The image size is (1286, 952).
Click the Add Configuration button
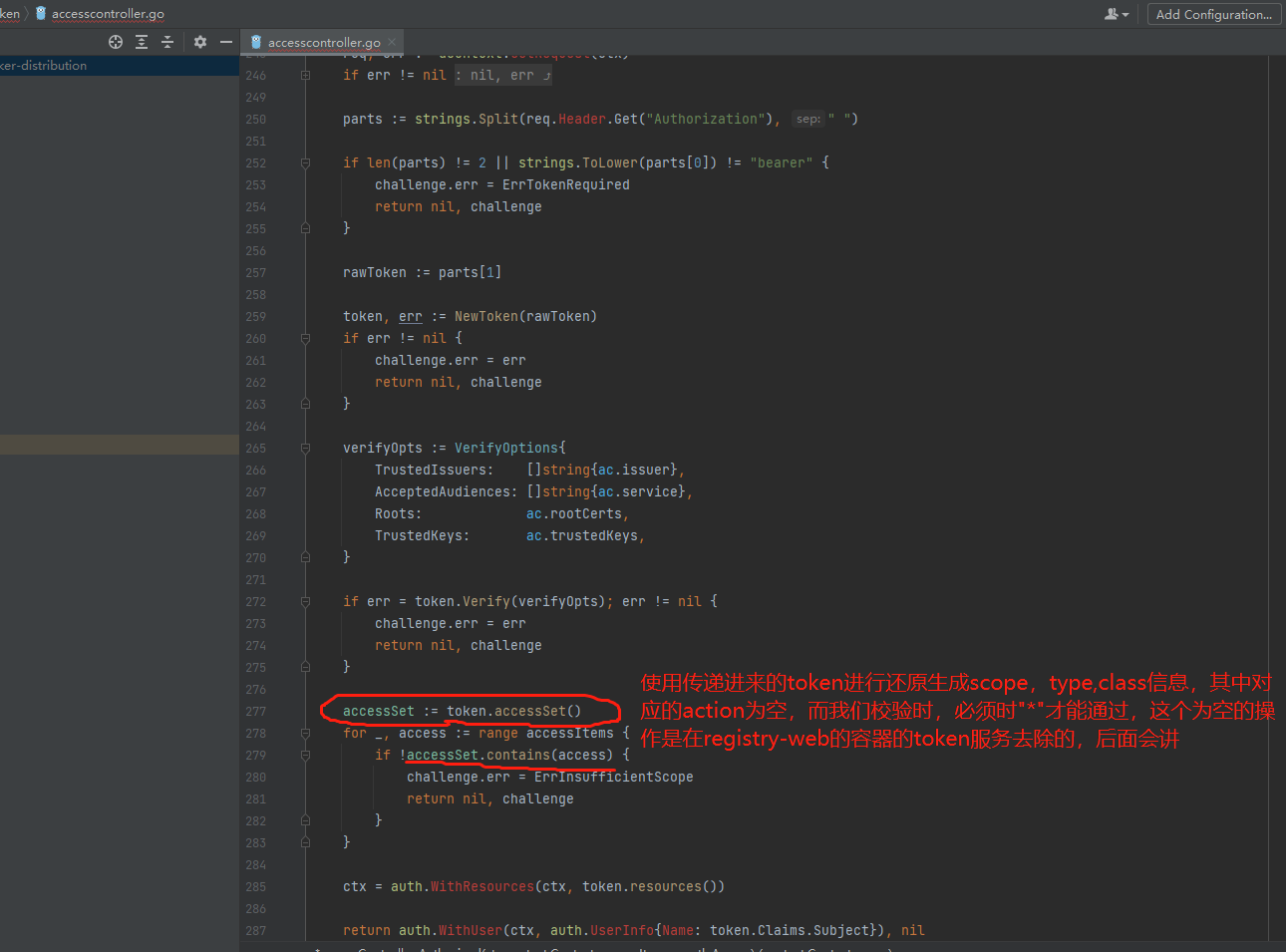pos(1213,14)
